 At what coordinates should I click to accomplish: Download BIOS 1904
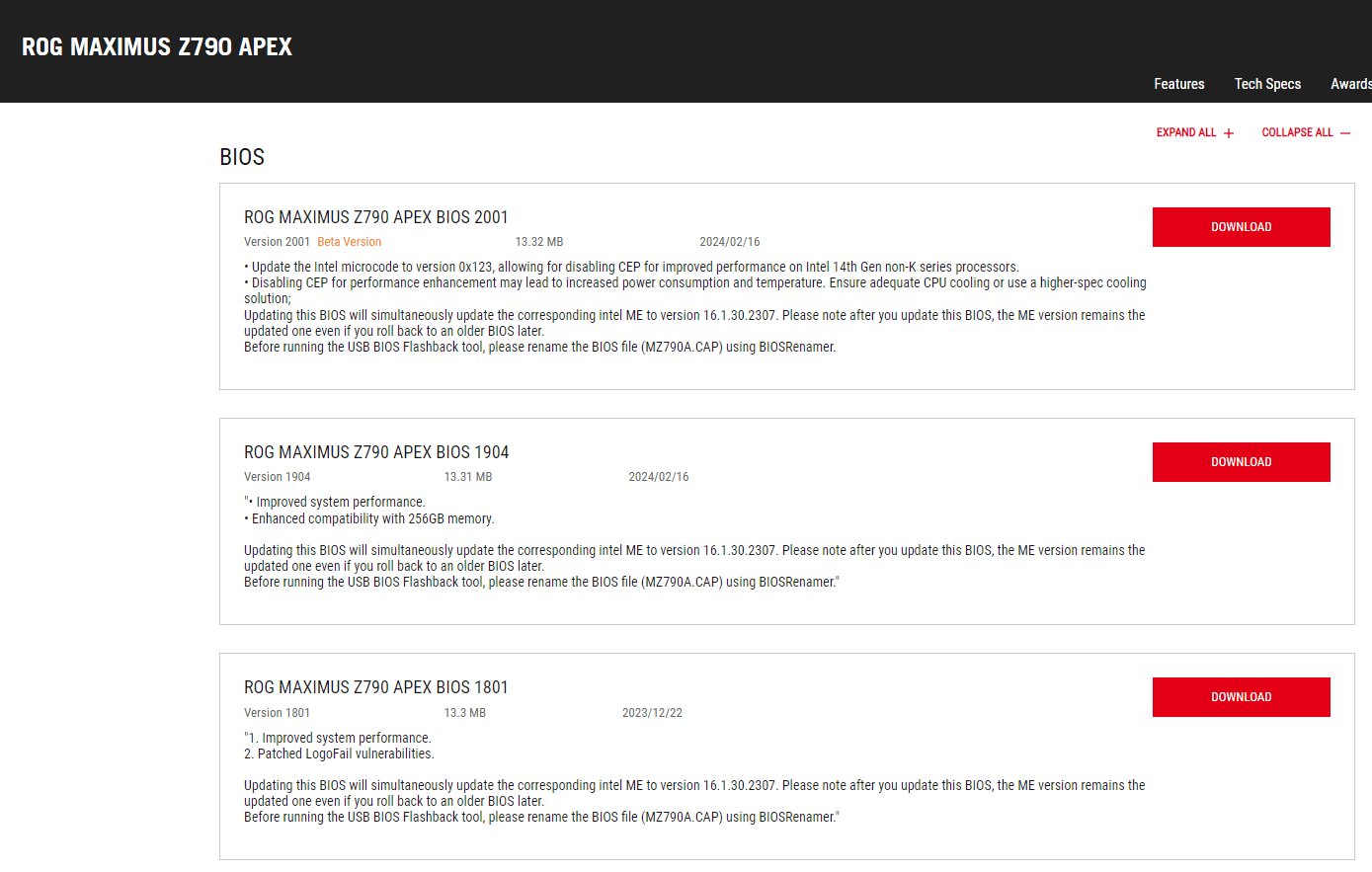1242,462
